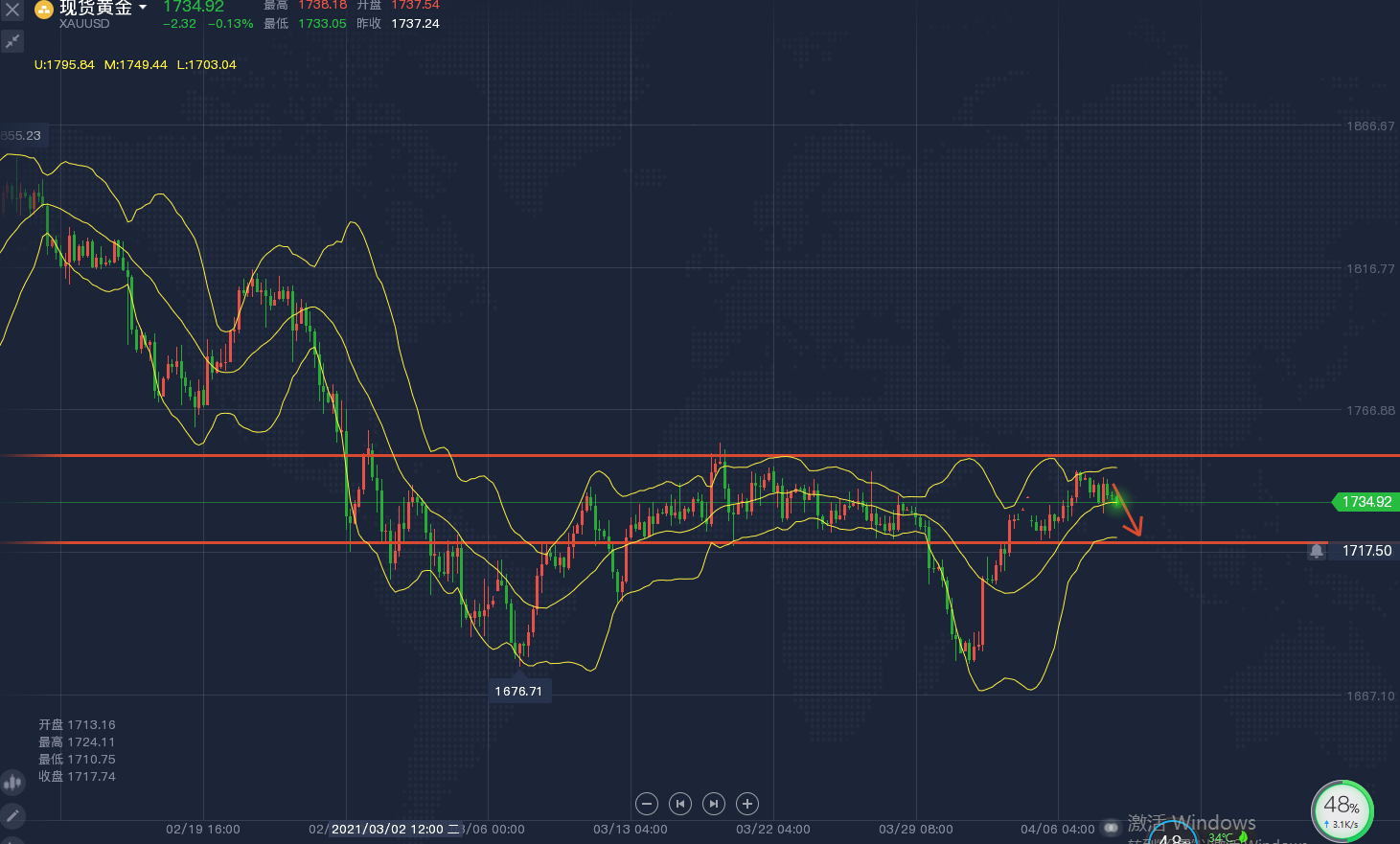Open the 现货黄金 instrument dropdown
The height and width of the screenshot is (844, 1400).
pyautogui.click(x=143, y=8)
